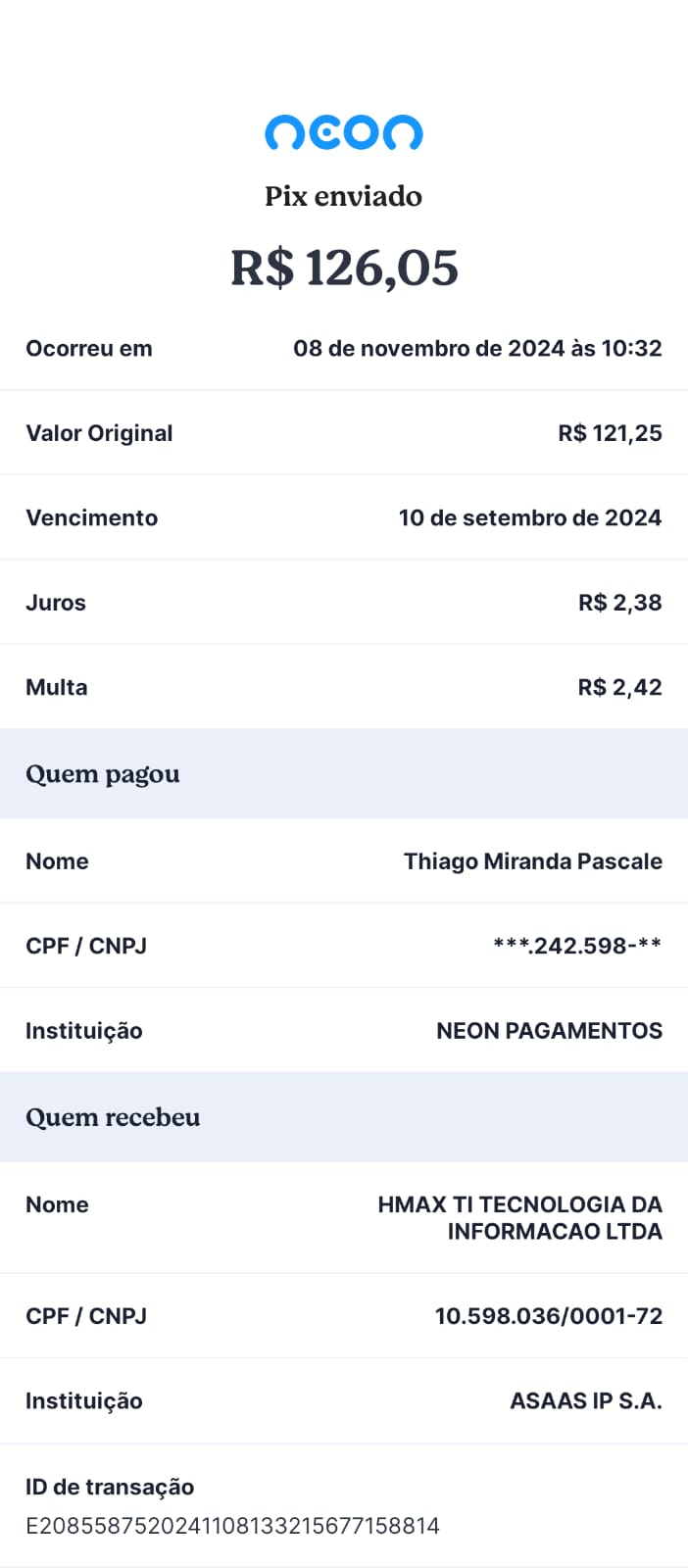Select recipient name HMAX TI TECNOLOGIA
Image resolution: width=688 pixels, height=1568 pixels.
(519, 1217)
